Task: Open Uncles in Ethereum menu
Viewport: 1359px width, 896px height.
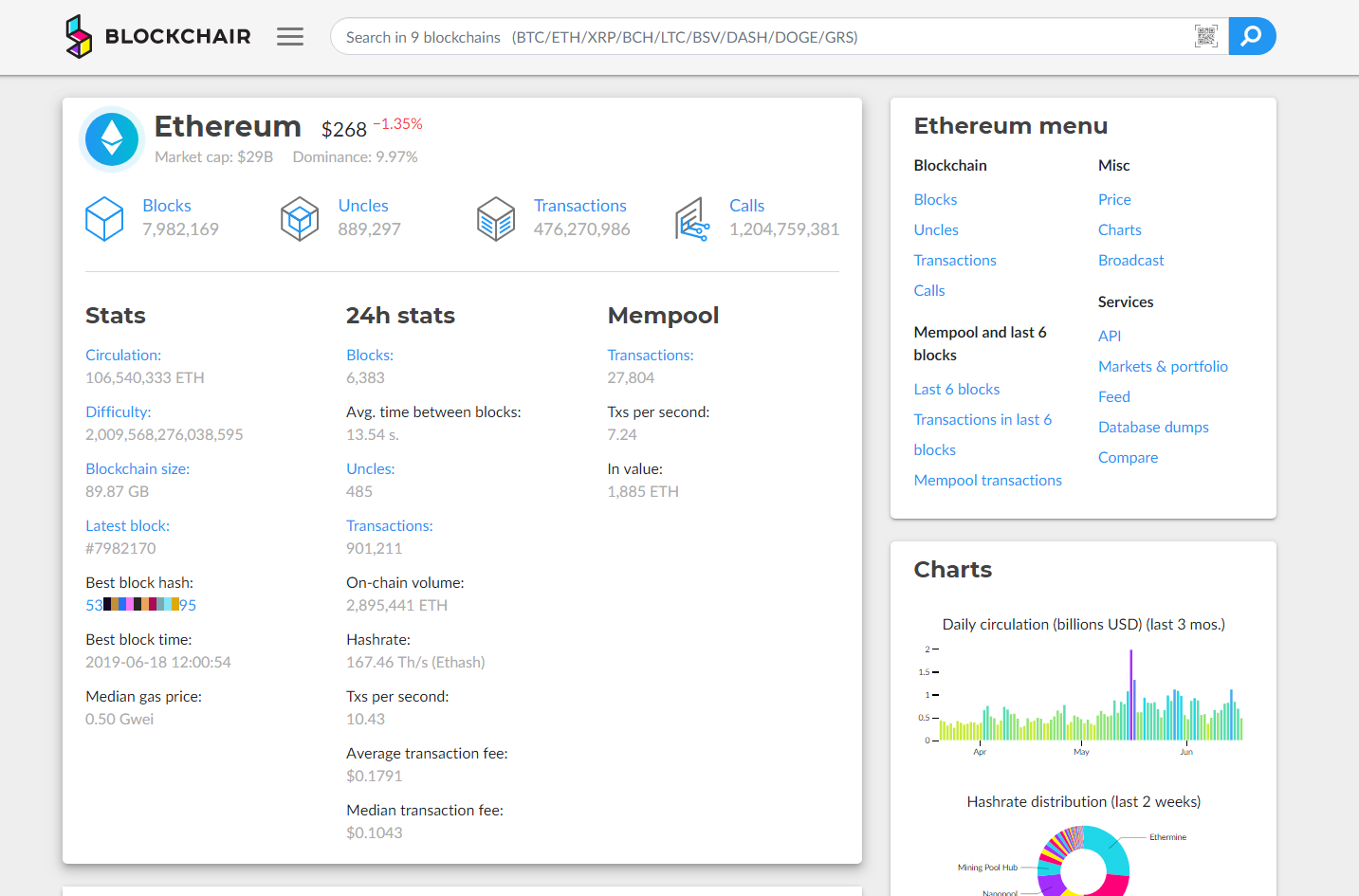Action: tap(936, 229)
